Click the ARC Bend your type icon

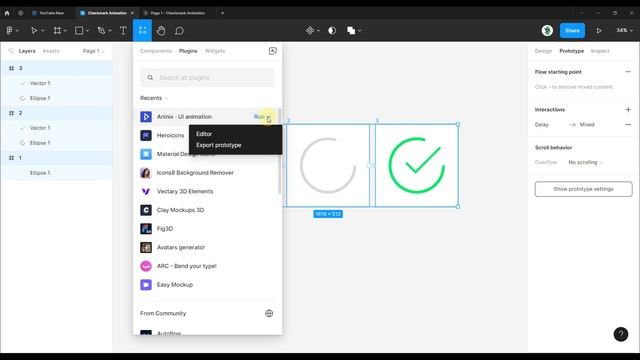(x=146, y=266)
